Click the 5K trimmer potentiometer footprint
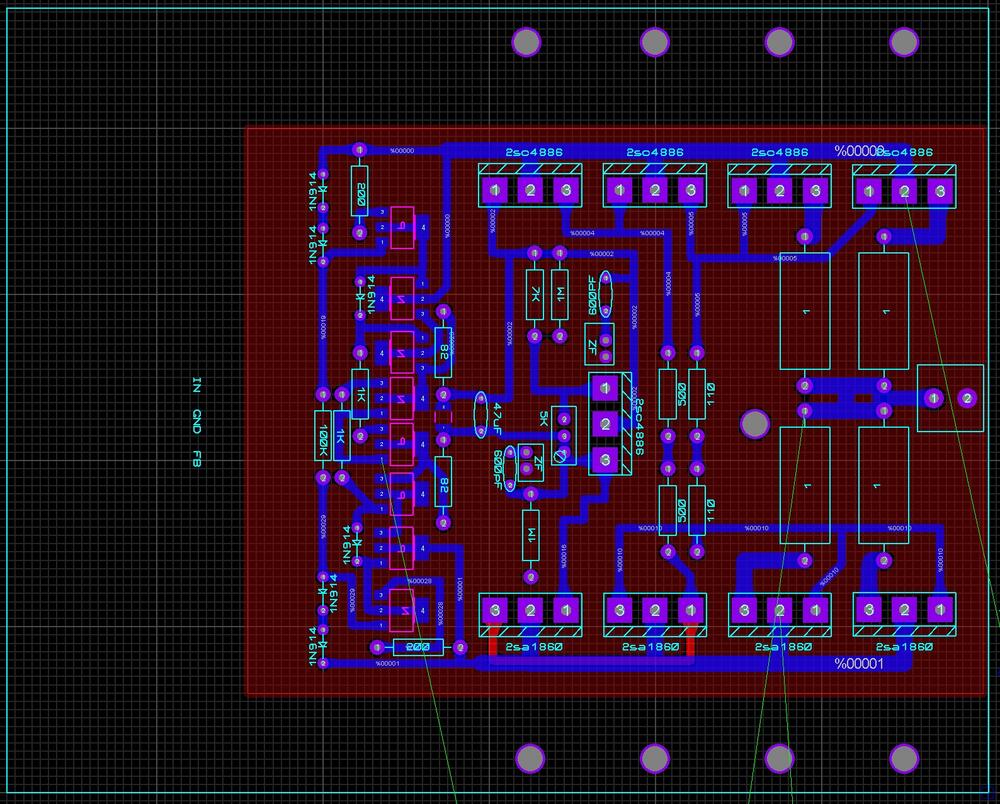Image resolution: width=1000 pixels, height=804 pixels. (564, 436)
